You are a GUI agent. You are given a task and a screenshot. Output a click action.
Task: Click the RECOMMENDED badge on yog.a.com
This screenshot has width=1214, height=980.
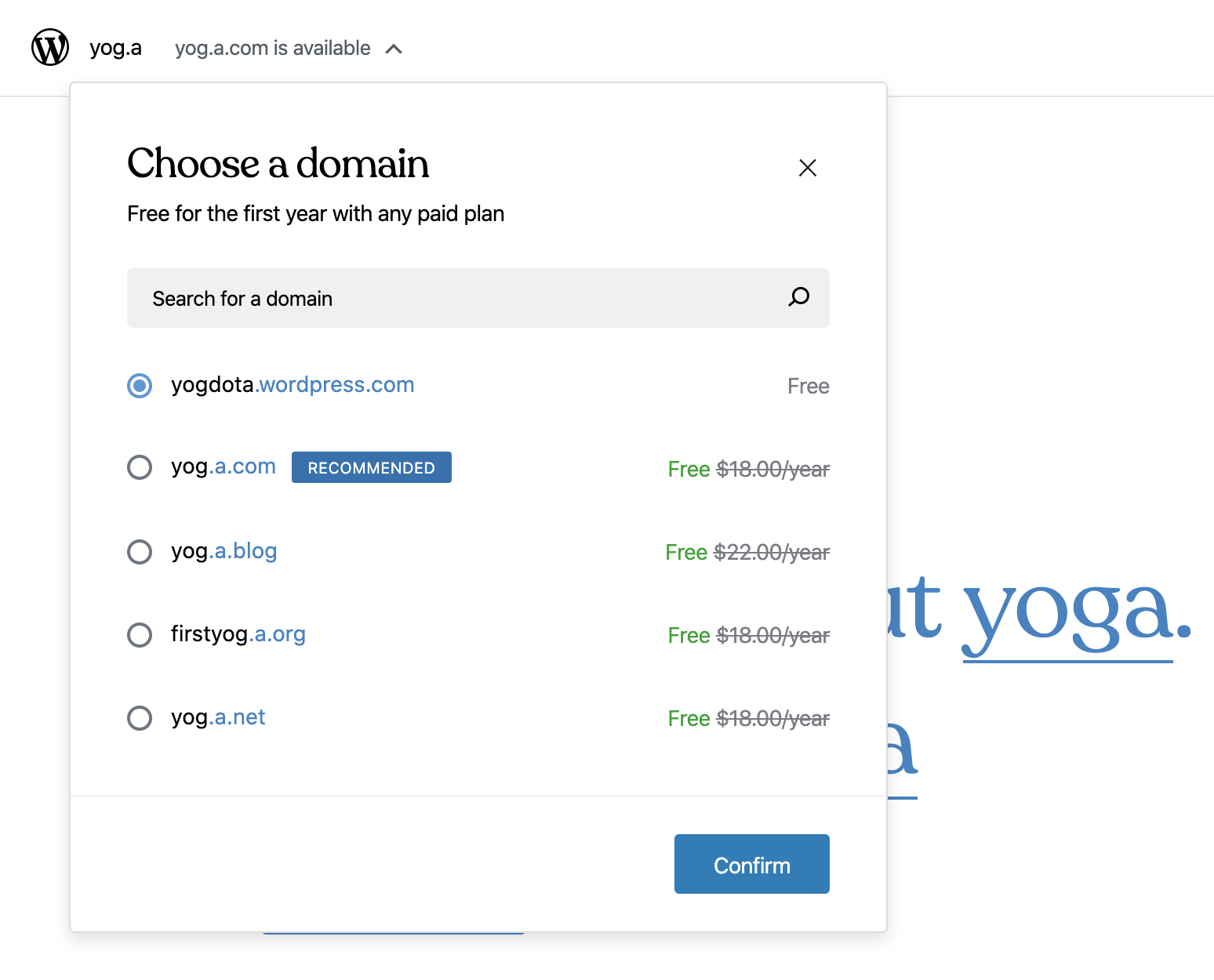371,467
